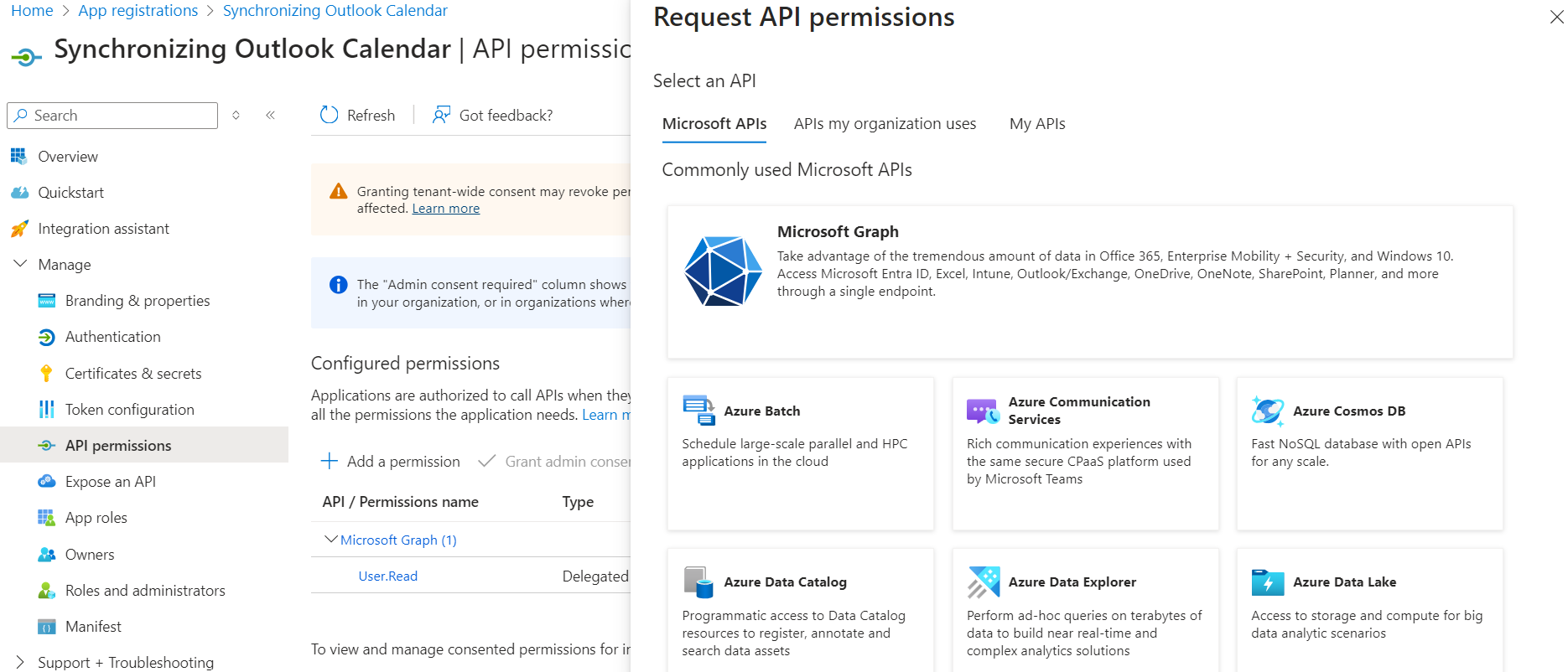Click Add a permission button
Viewport: 1568px width, 672px height.
pos(391,462)
